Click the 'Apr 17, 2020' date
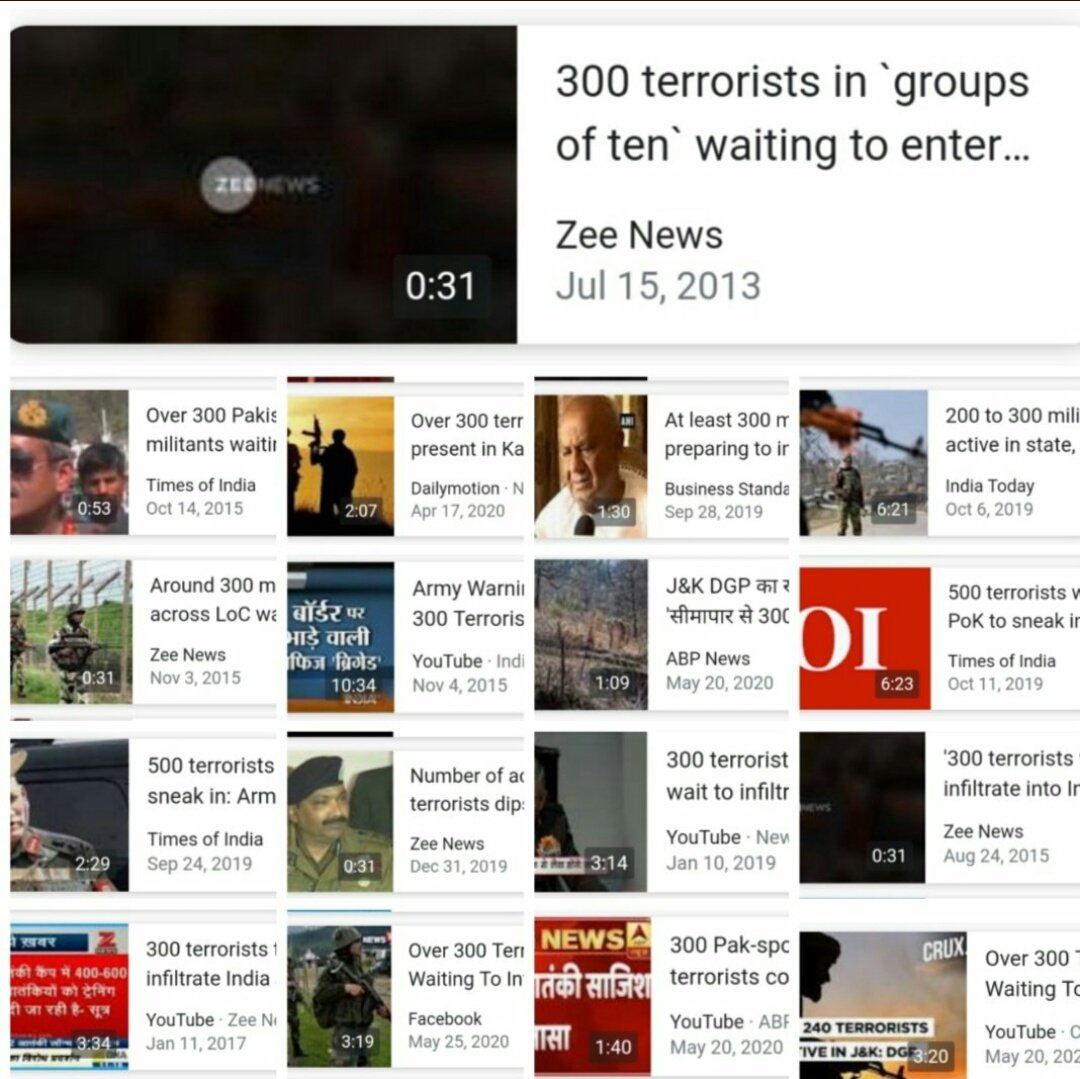 457,511
